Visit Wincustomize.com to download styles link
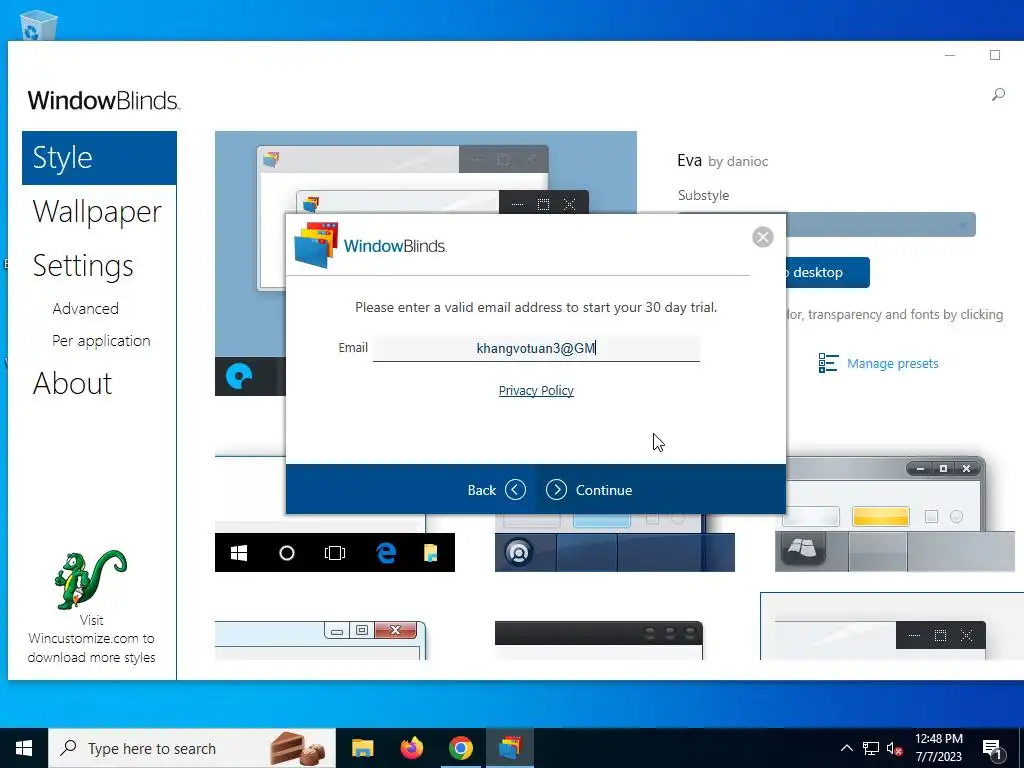 [91, 639]
